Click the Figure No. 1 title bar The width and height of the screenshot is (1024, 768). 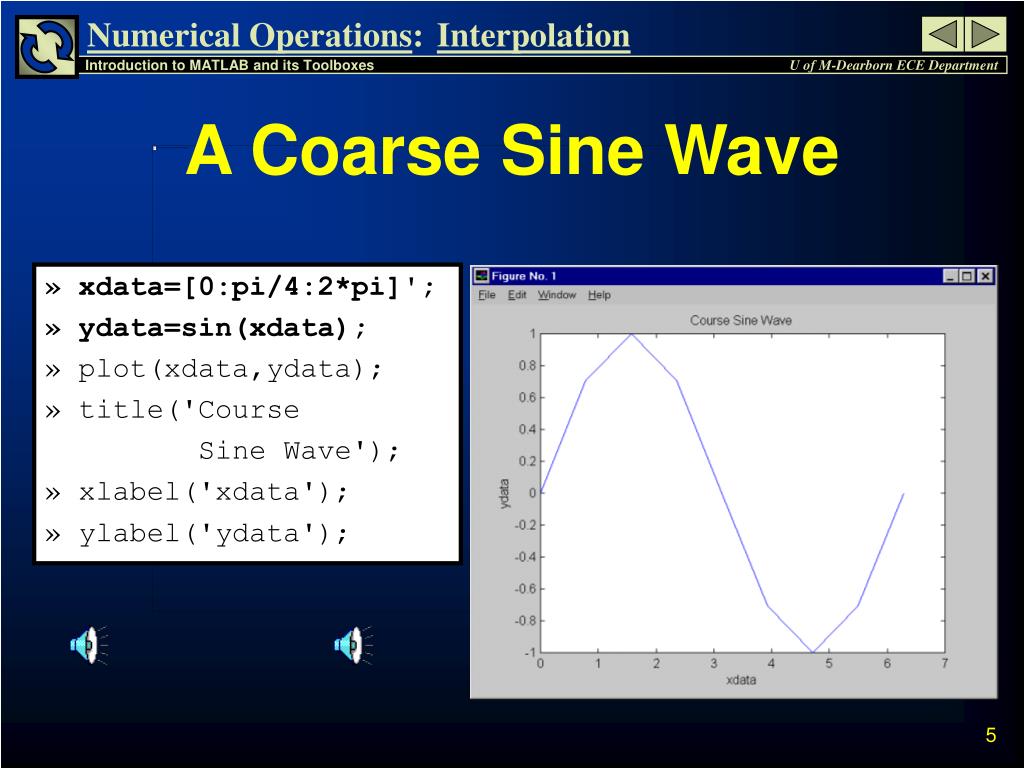tap(733, 276)
